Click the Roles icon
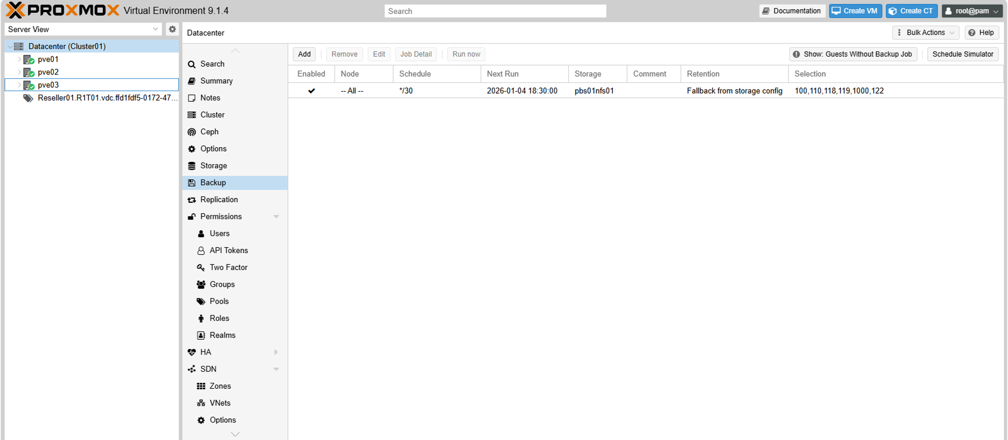Screen dimensions: 1008x440 (x=201, y=318)
